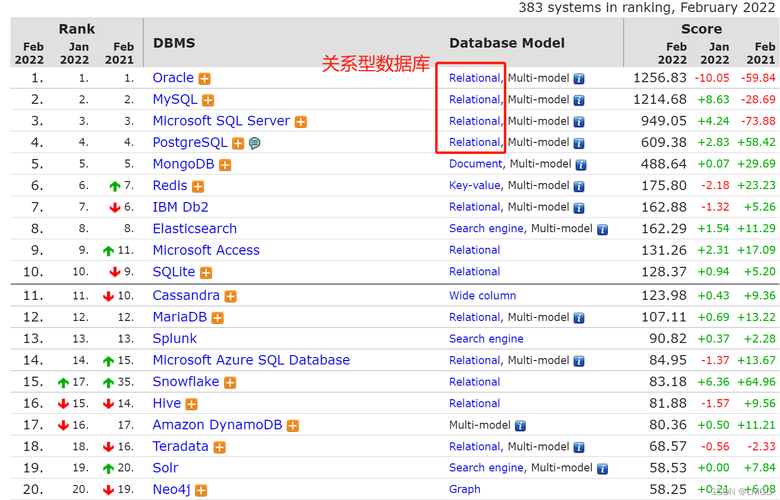
Task: Click the plus icon beside Cassandra
Action: click(230, 297)
